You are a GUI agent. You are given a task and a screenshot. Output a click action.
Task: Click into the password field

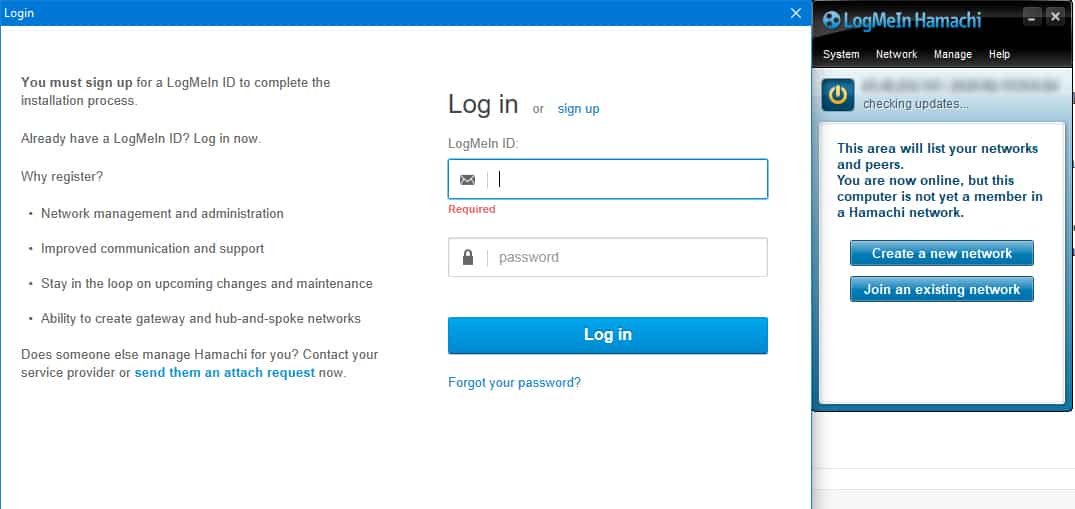click(630, 257)
